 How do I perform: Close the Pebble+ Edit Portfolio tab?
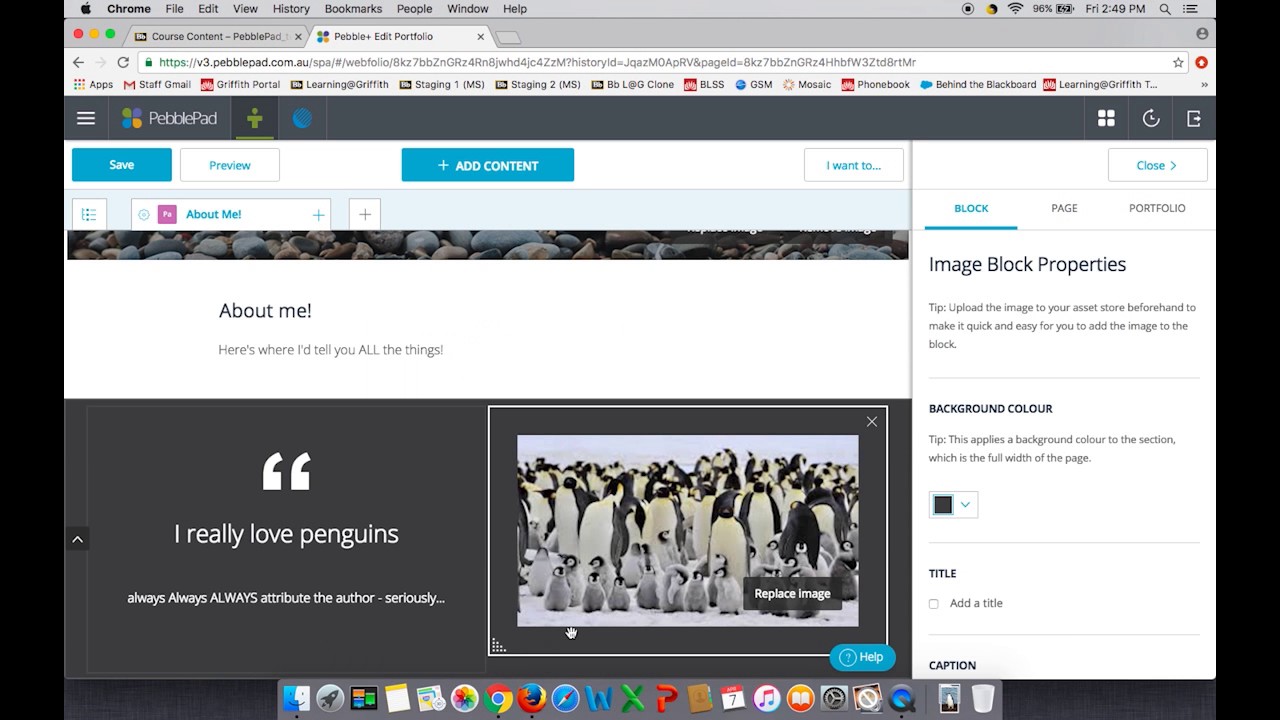480,37
